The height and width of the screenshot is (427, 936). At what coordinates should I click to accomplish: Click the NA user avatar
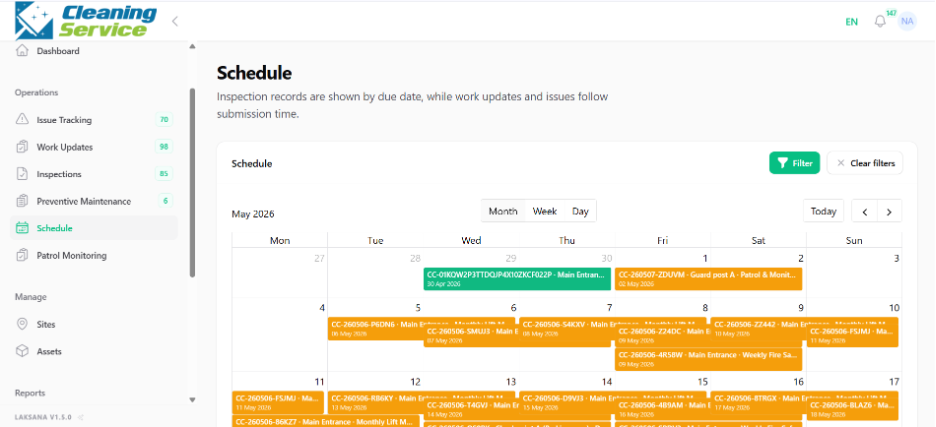tap(907, 21)
